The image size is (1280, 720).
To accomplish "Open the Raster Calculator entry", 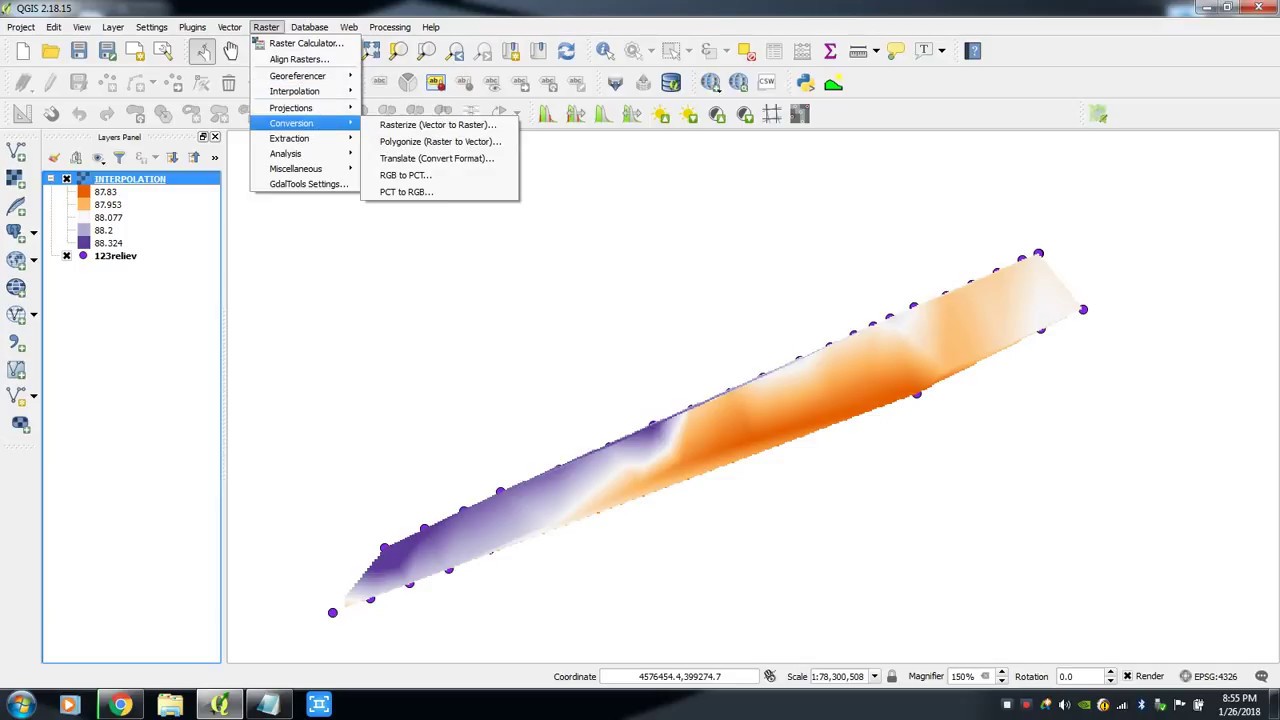I will click(305, 43).
